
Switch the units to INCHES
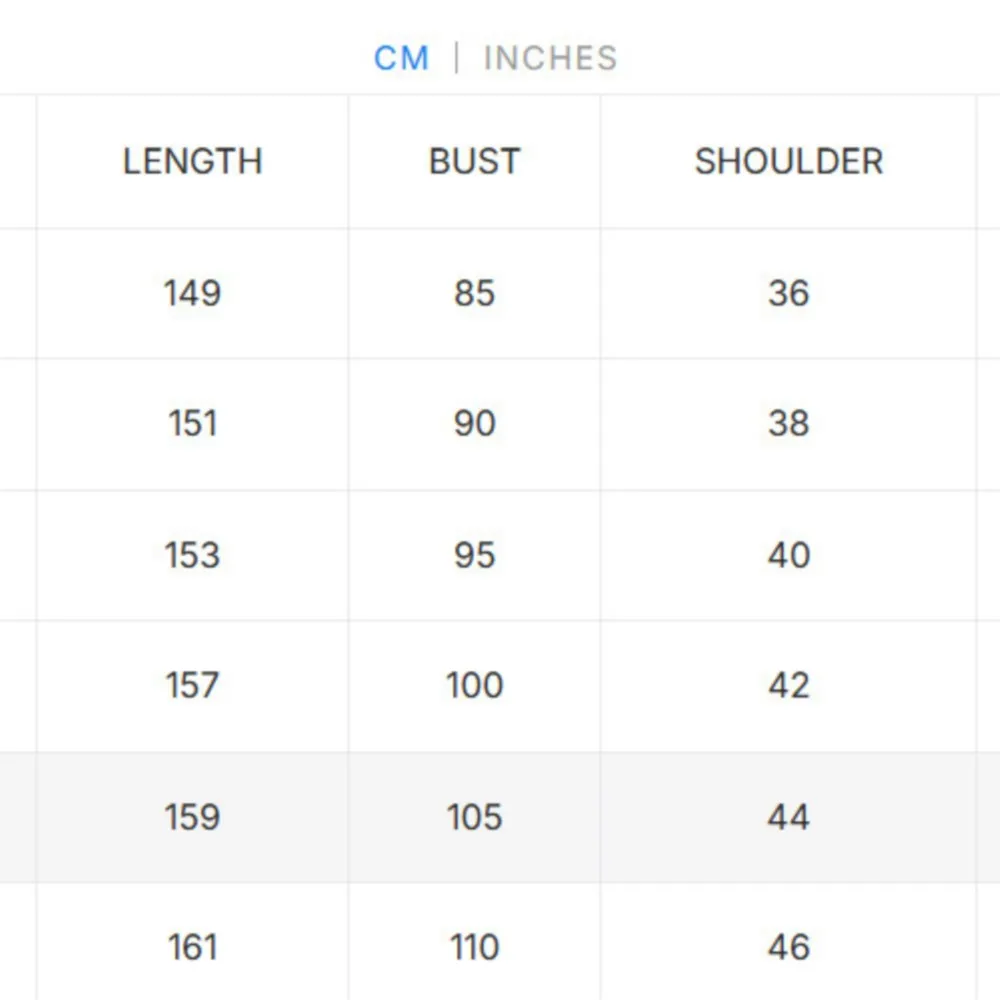pyautogui.click(x=549, y=58)
